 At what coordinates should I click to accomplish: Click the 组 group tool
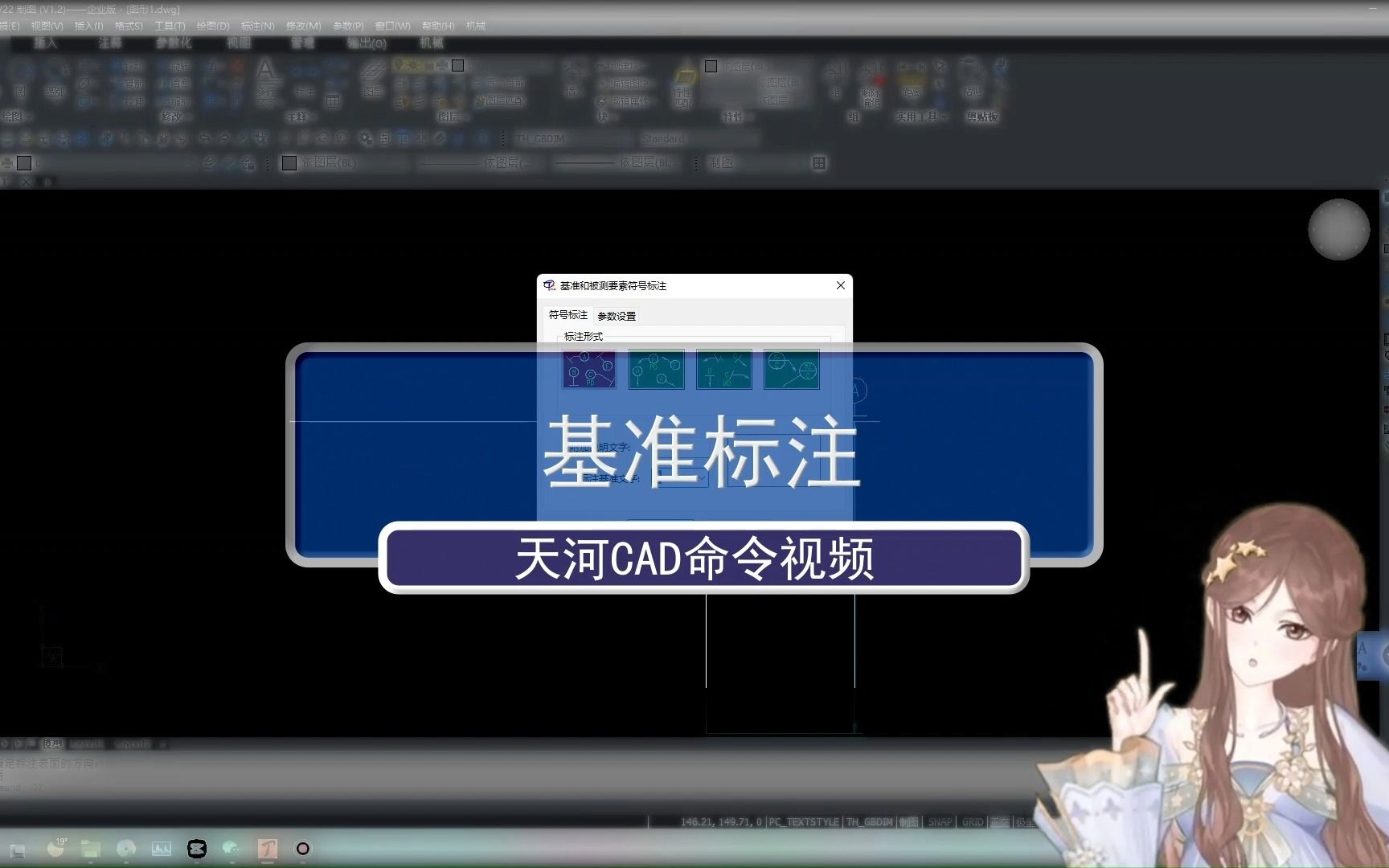[x=835, y=79]
